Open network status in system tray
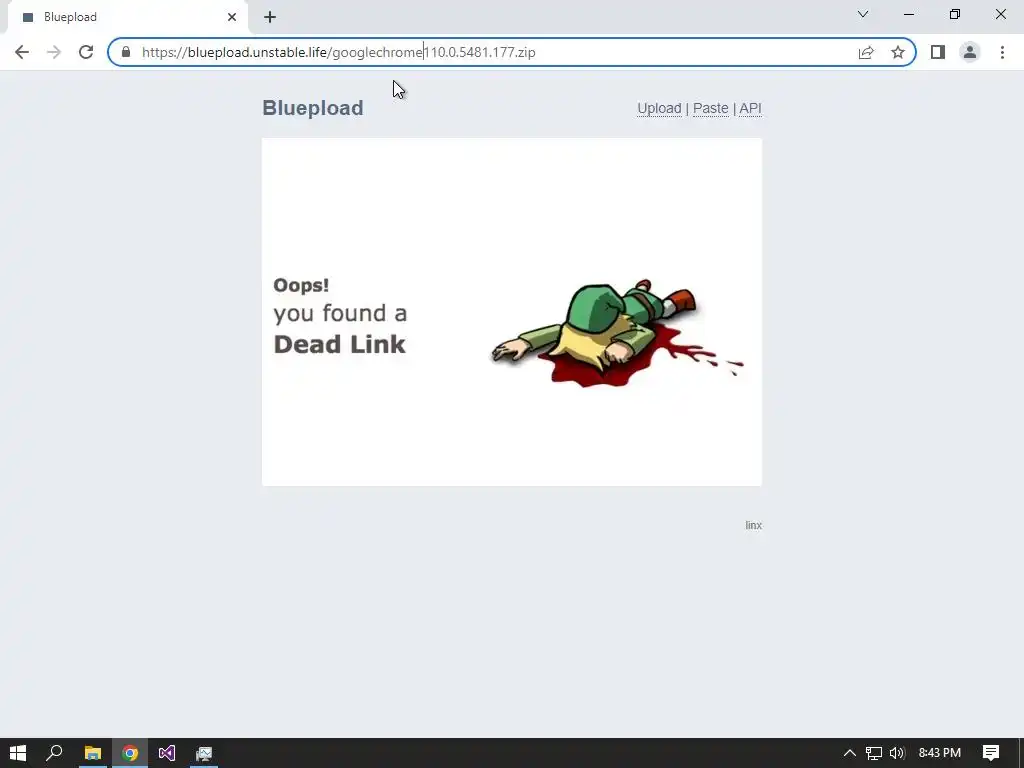The image size is (1024, 768). (874, 753)
